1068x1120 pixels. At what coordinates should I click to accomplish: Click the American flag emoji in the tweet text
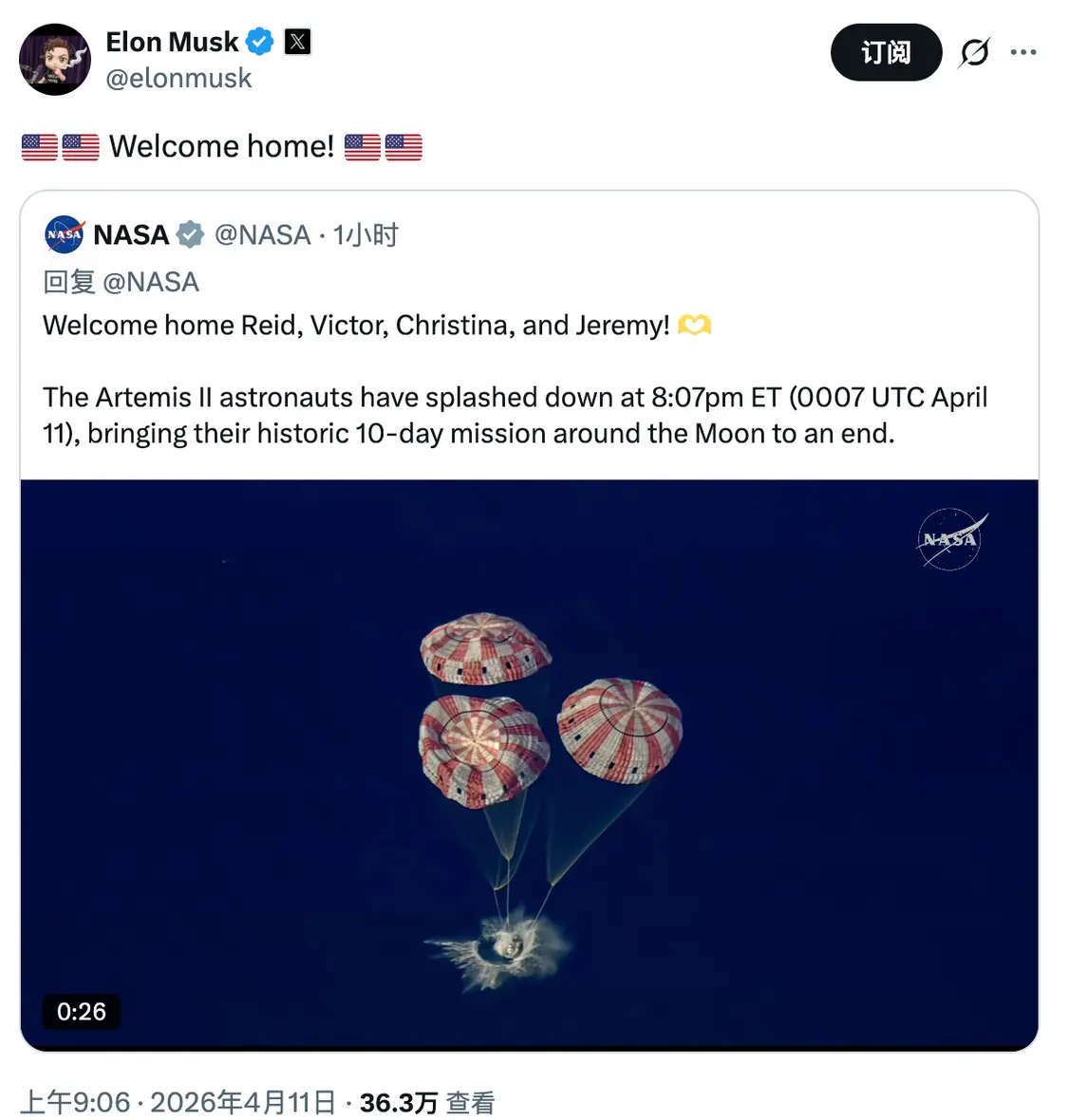(38, 146)
